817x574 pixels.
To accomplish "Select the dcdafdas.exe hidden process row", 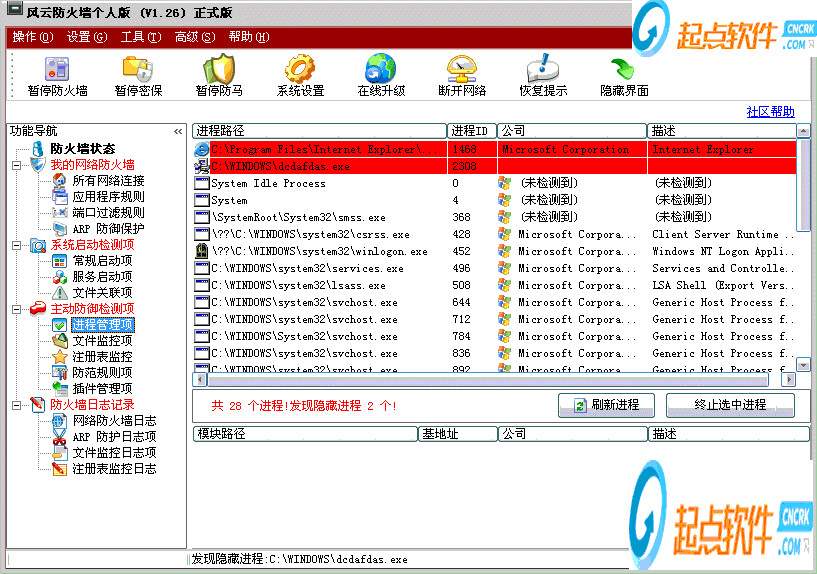I will [494, 166].
